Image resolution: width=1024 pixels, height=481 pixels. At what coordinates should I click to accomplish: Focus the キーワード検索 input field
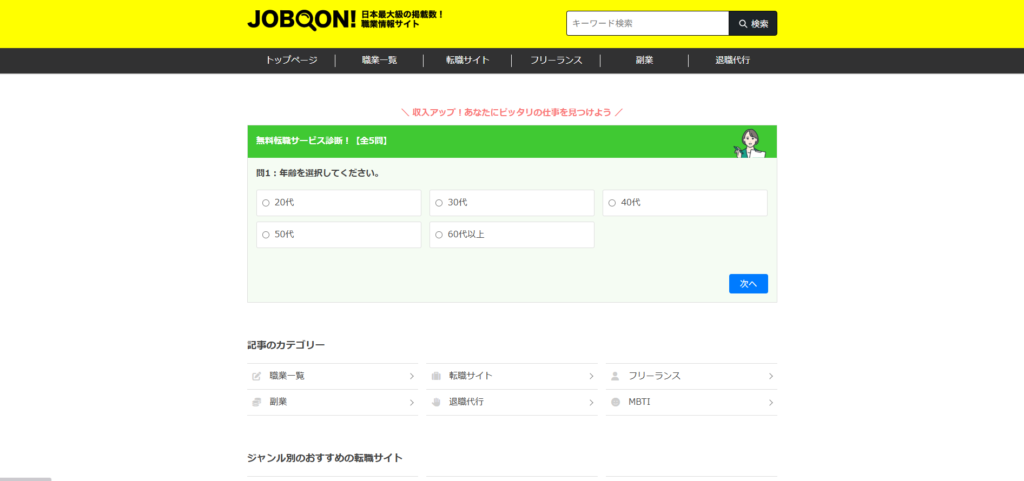point(647,23)
